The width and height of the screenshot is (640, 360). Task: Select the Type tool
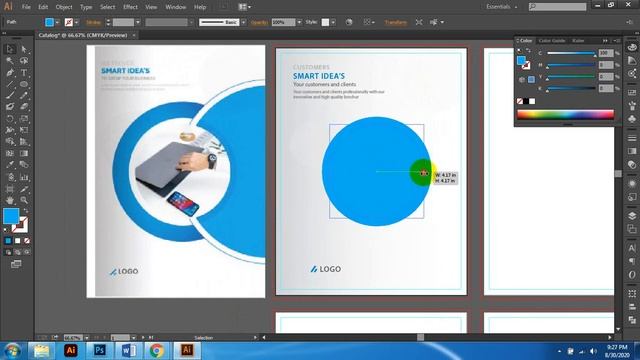click(24, 73)
